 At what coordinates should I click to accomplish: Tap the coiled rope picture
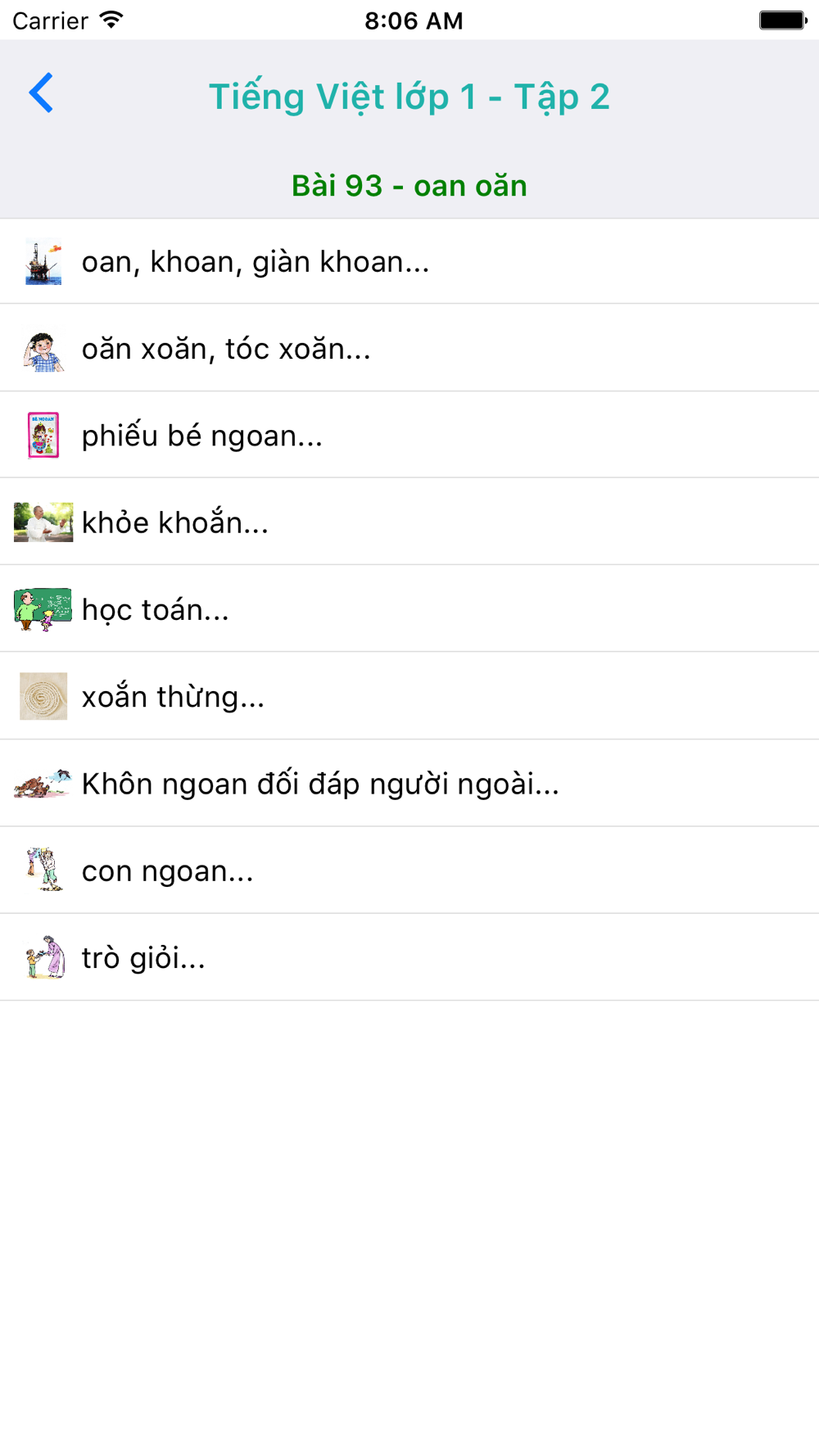pyautogui.click(x=43, y=696)
